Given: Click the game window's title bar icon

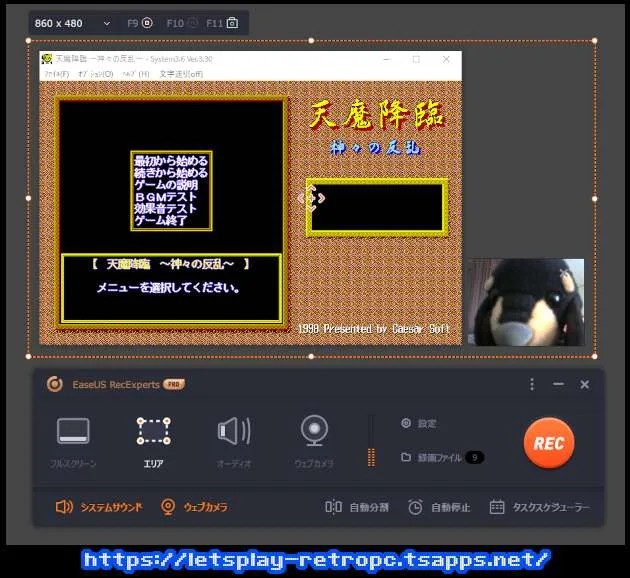Looking at the screenshot, I should pos(47,59).
